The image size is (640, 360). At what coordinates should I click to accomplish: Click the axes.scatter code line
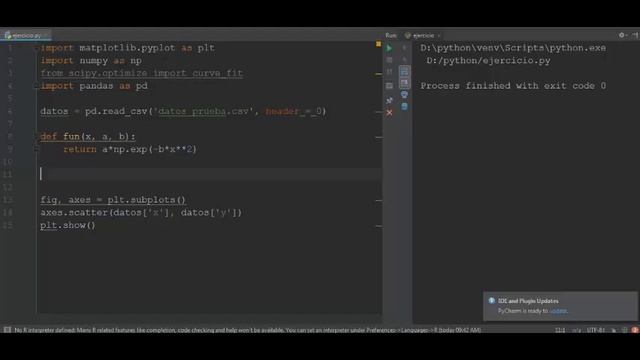point(141,212)
